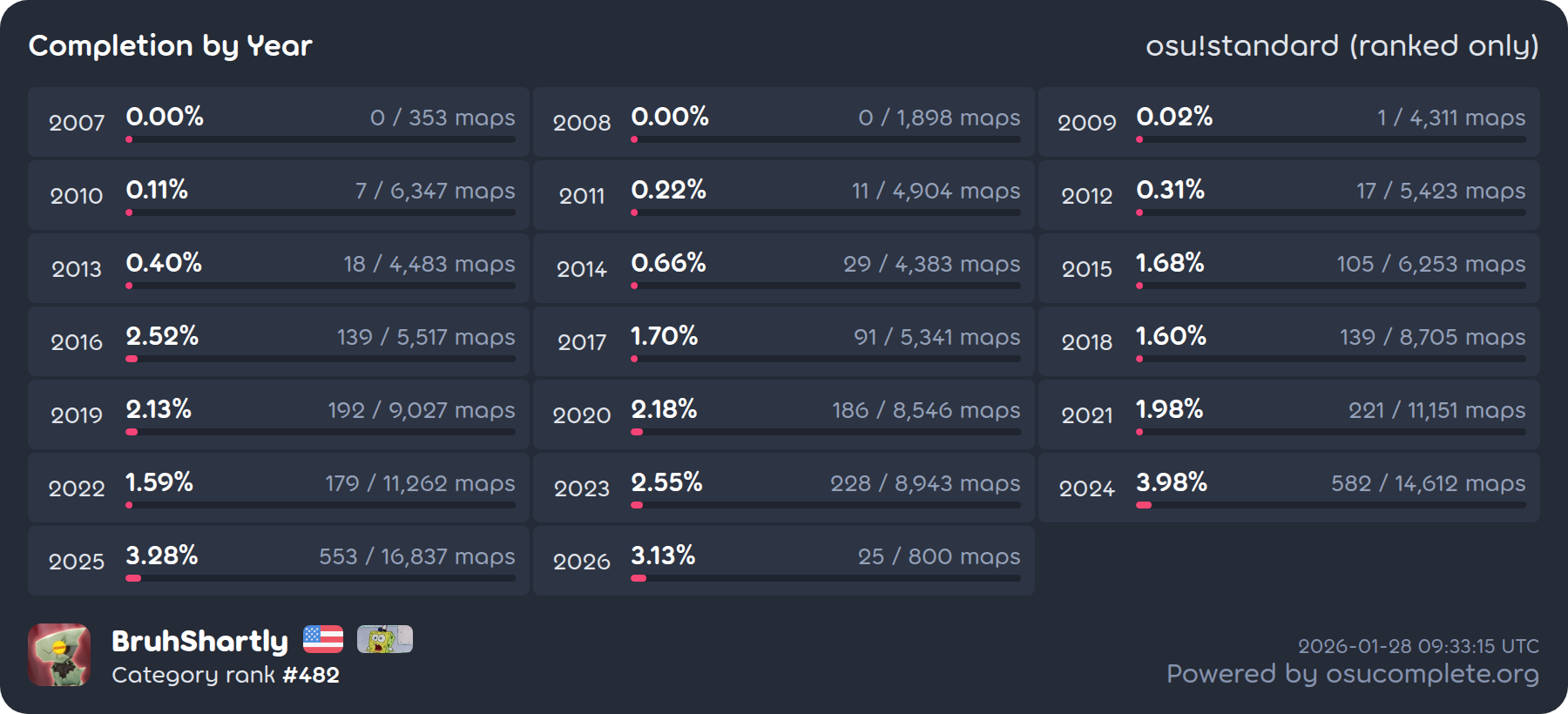Click the 2009 year label
The height and width of the screenshot is (714, 1568).
(1086, 123)
